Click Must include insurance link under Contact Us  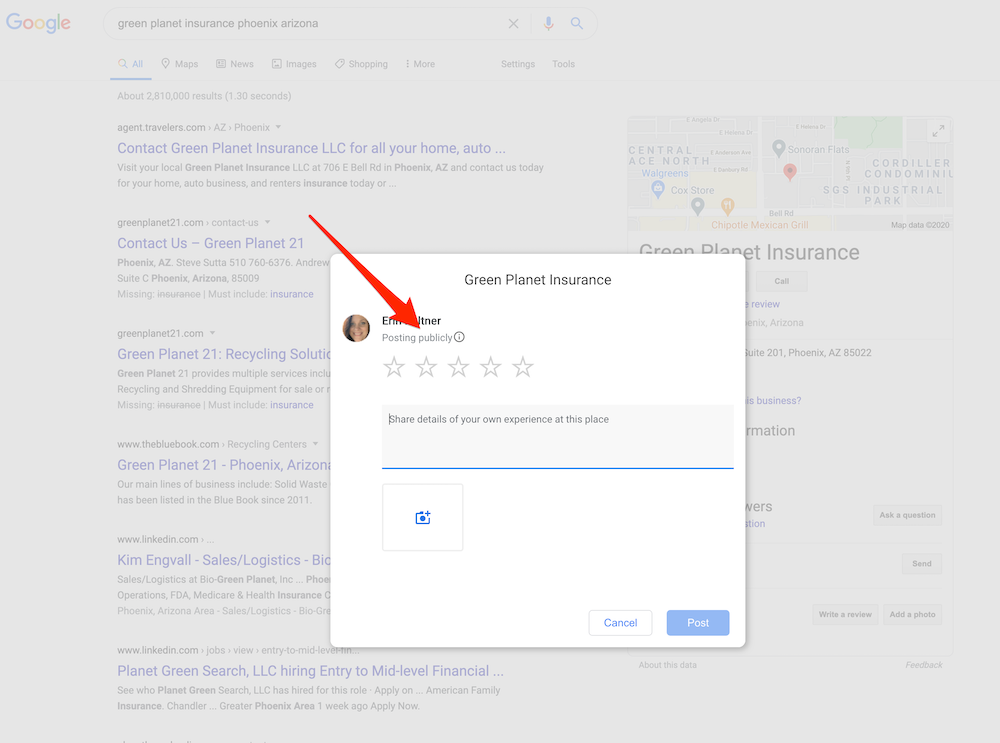[291, 294]
